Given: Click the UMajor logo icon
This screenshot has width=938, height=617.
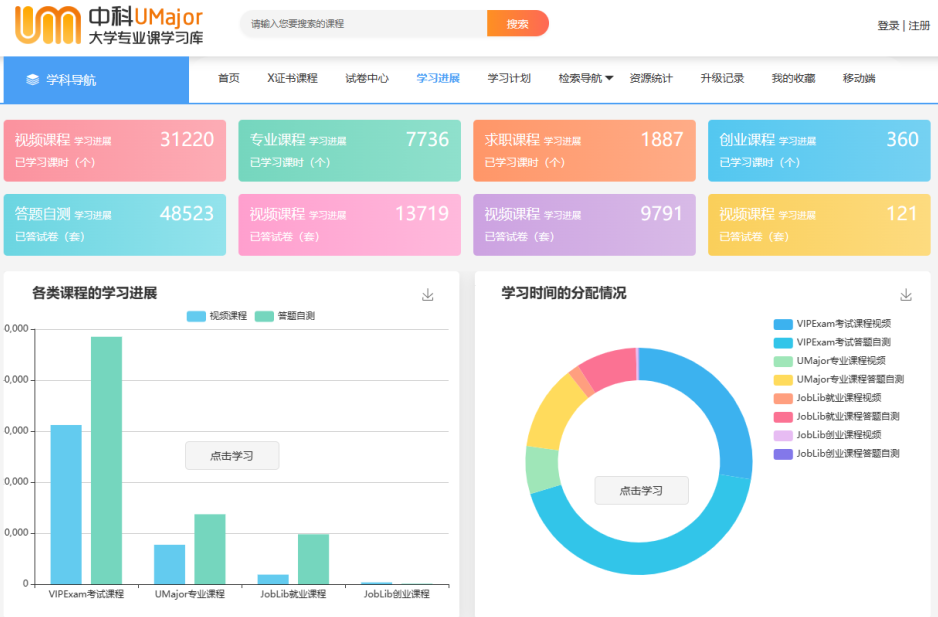Looking at the screenshot, I should (46, 25).
